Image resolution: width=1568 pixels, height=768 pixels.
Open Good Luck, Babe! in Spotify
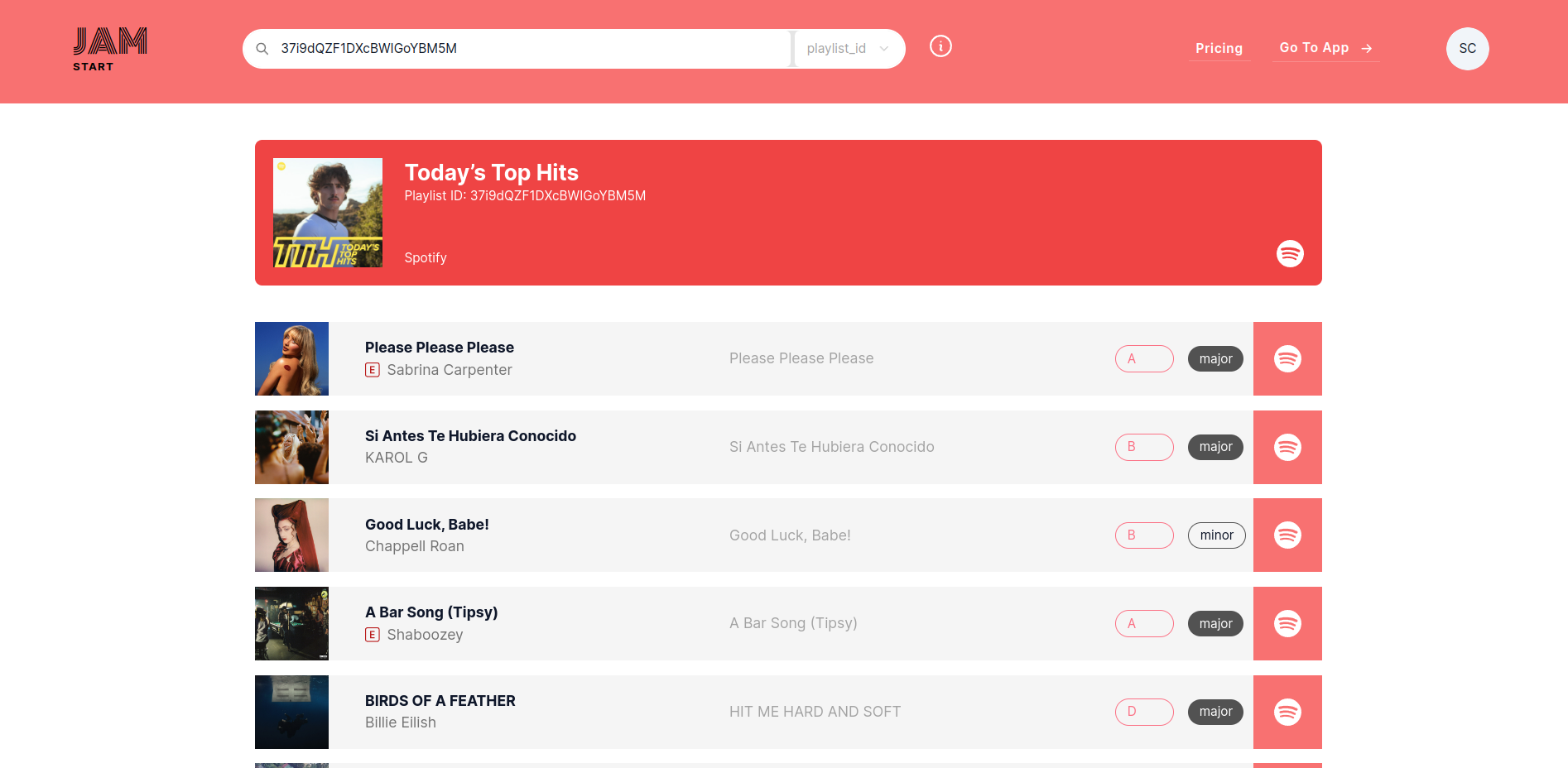1287,535
